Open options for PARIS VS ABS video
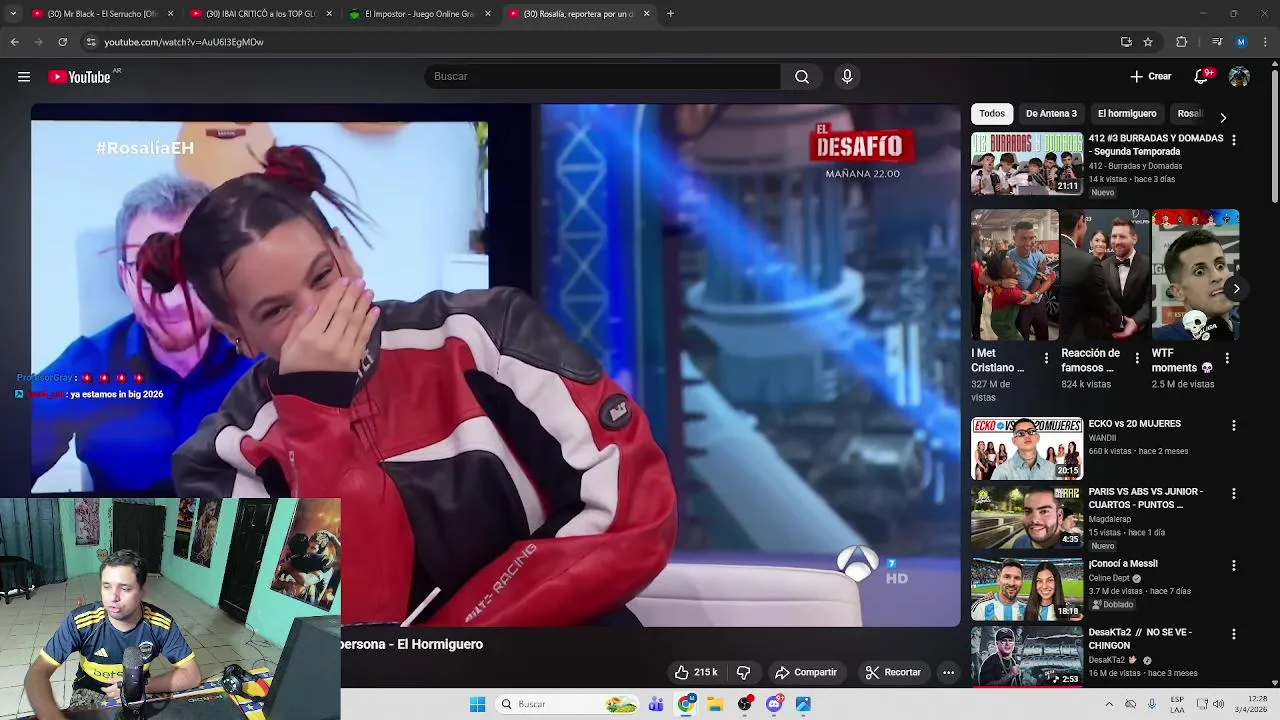 (x=1233, y=494)
